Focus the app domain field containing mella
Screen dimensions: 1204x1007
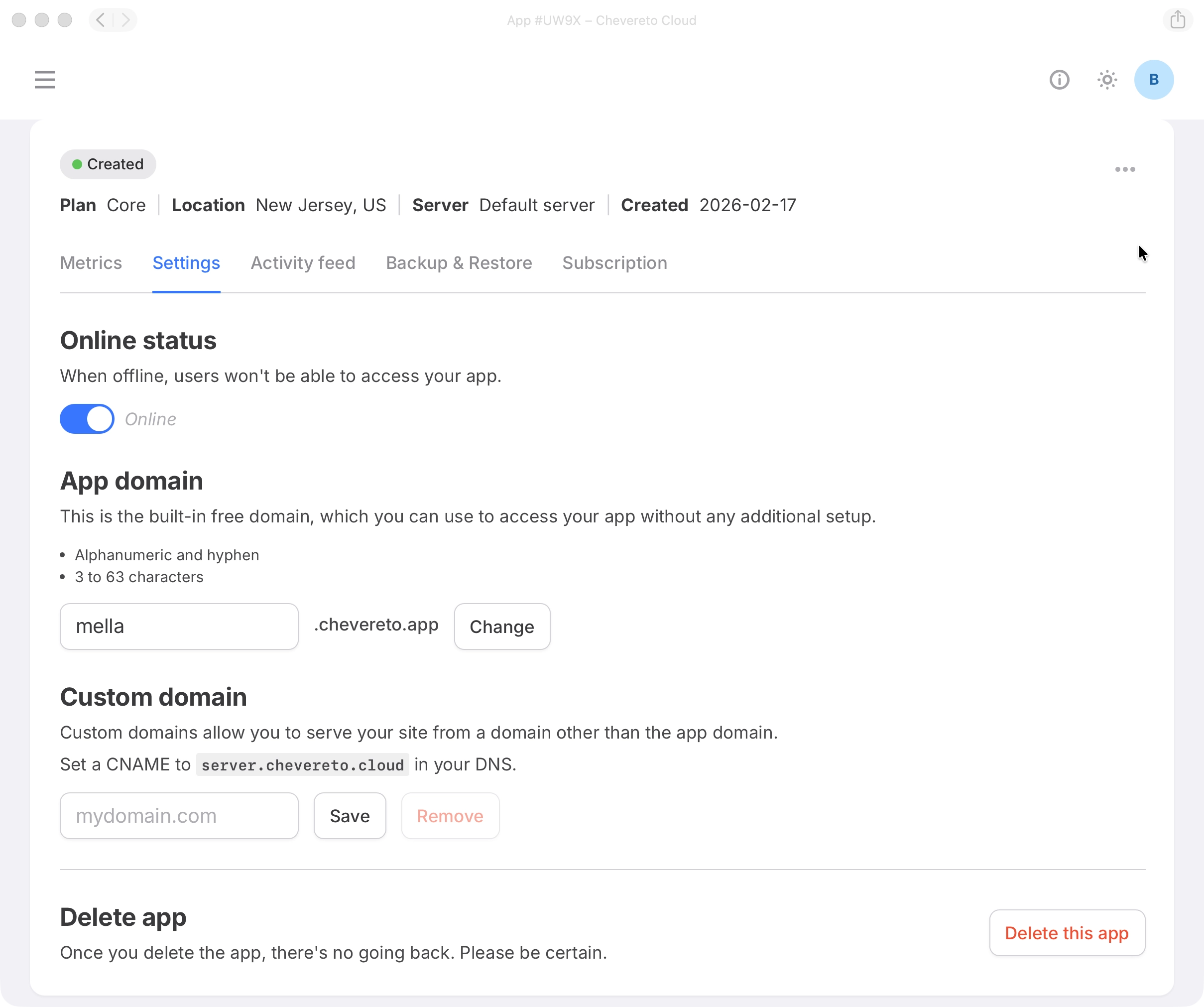point(179,626)
